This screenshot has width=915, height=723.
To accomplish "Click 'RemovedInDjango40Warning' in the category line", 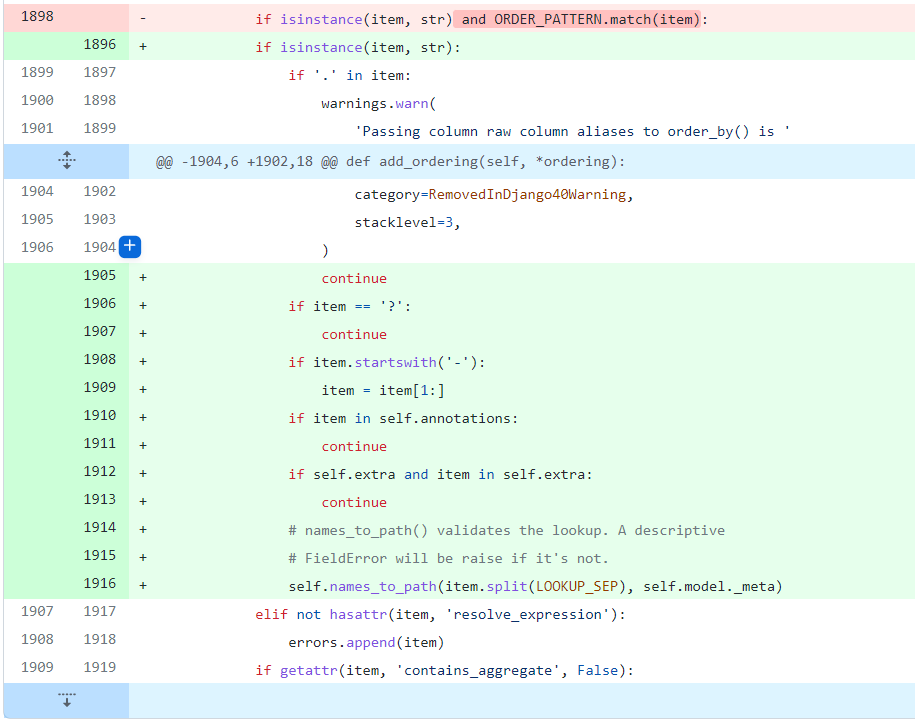I will 527,194.
